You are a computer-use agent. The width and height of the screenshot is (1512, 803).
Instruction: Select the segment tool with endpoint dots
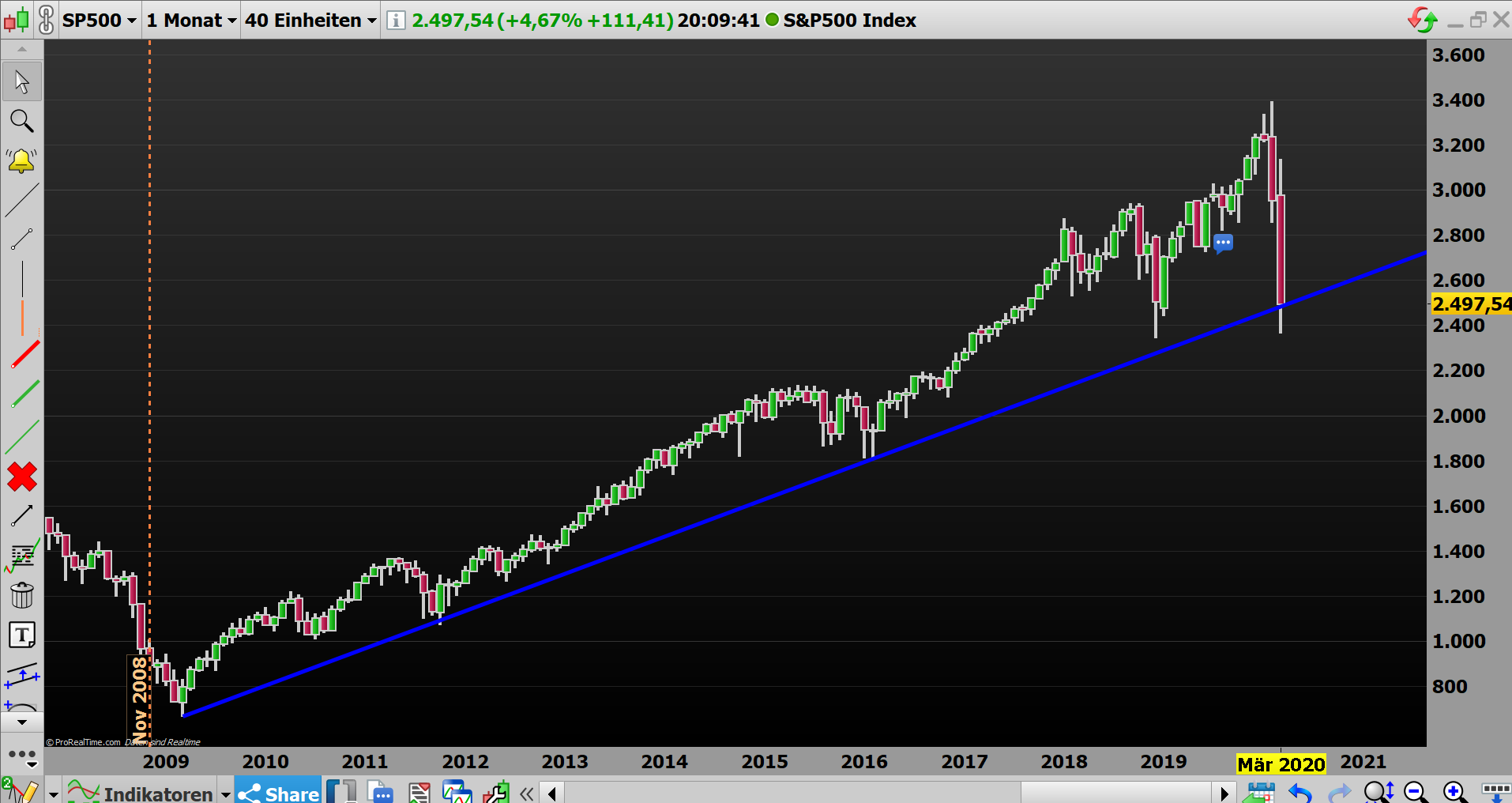pyautogui.click(x=22, y=239)
